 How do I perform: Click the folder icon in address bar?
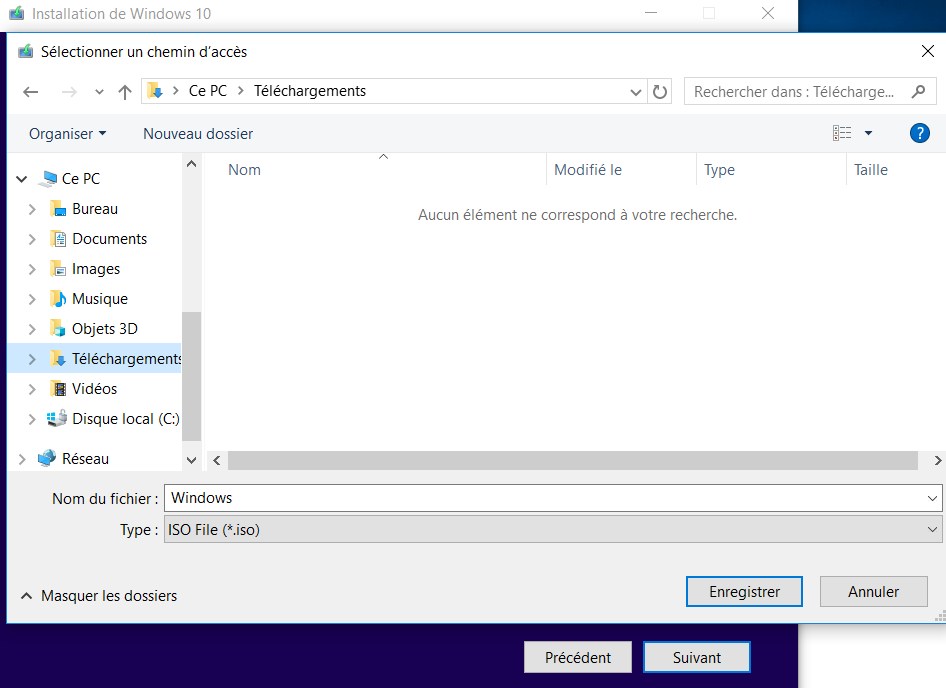155,91
